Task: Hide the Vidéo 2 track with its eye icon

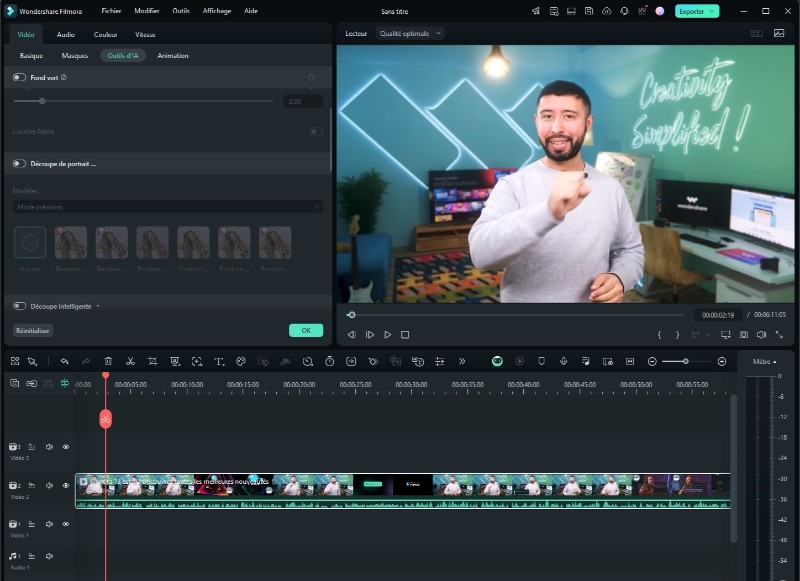Action: point(66,486)
